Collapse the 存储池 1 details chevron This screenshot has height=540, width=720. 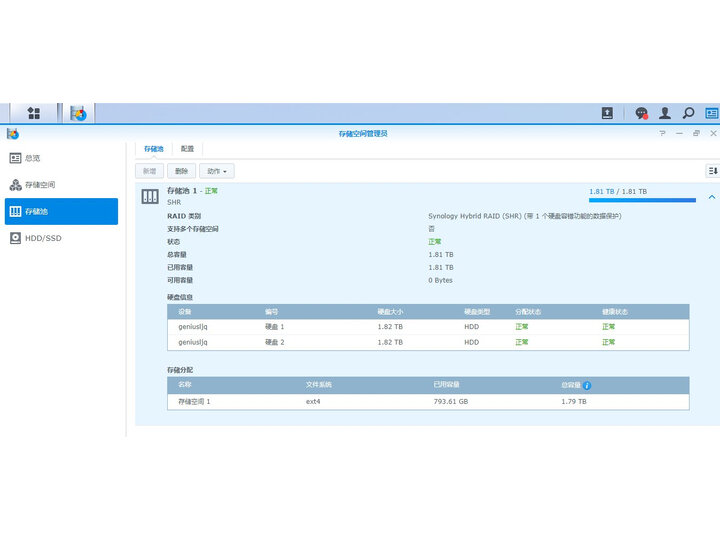click(x=711, y=197)
